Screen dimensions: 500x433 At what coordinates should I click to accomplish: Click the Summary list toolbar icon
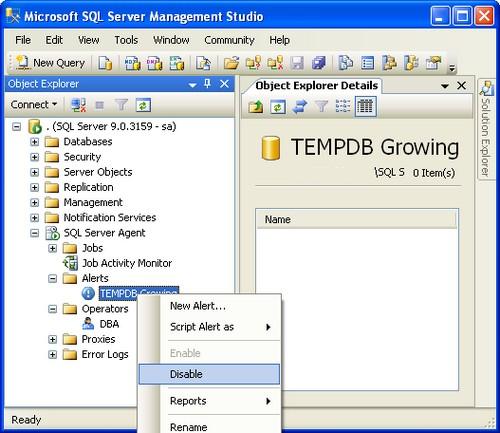367,63
